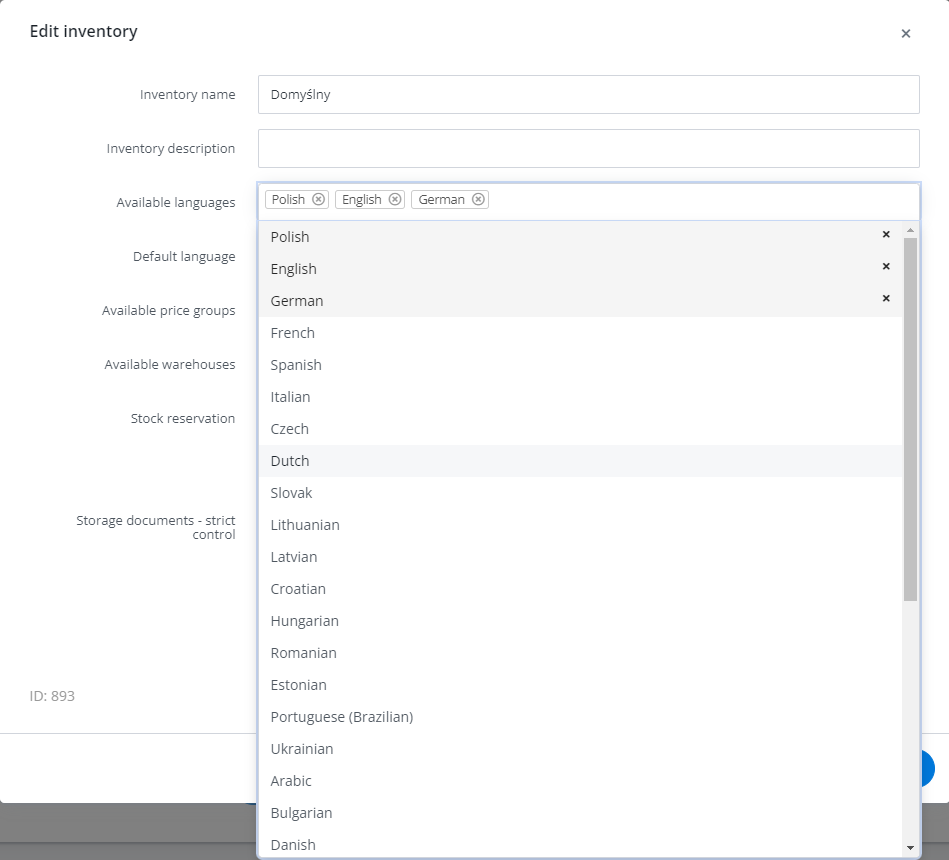
Task: Click Storage documents - strict control label
Action: click(156, 527)
